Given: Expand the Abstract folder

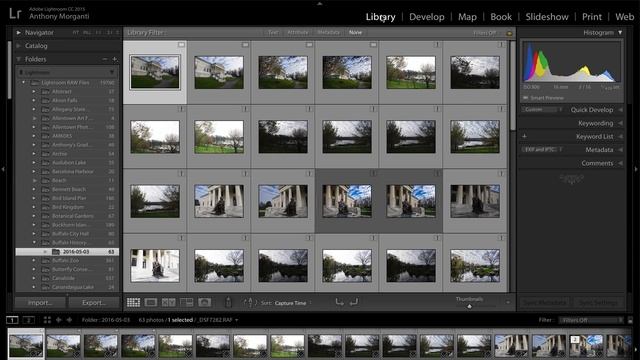Looking at the screenshot, I should (34, 91).
